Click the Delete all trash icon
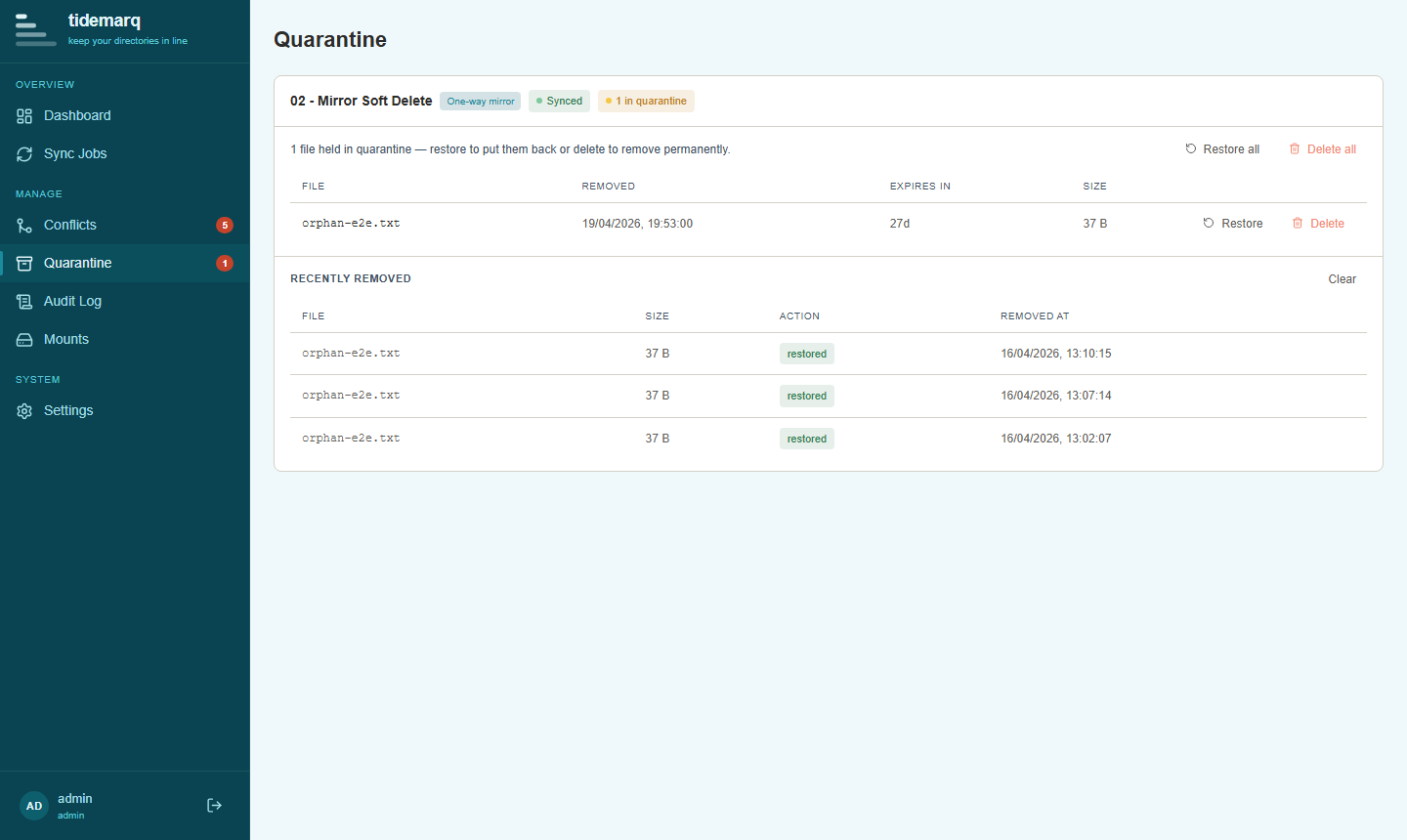 (1295, 149)
